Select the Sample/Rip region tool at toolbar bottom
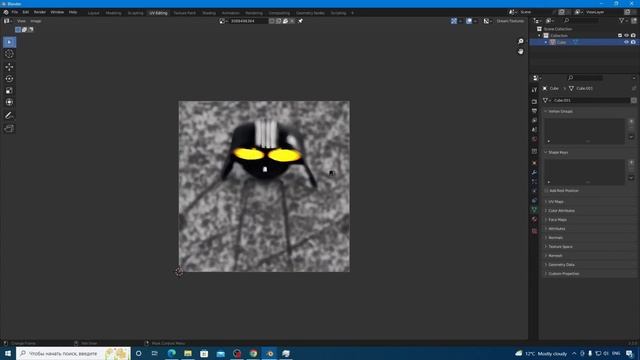Viewport: 640px width, 360px height. click(9, 129)
